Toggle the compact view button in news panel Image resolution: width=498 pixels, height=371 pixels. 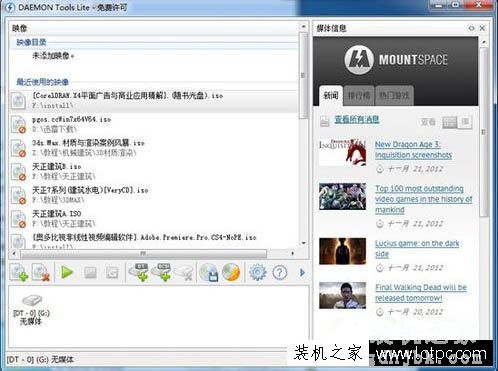(465, 122)
